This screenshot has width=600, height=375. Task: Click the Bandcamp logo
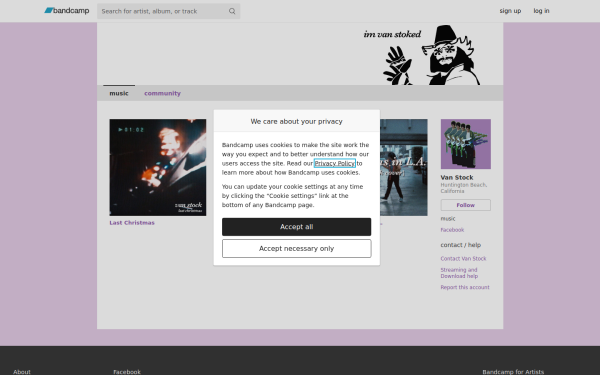click(x=67, y=11)
